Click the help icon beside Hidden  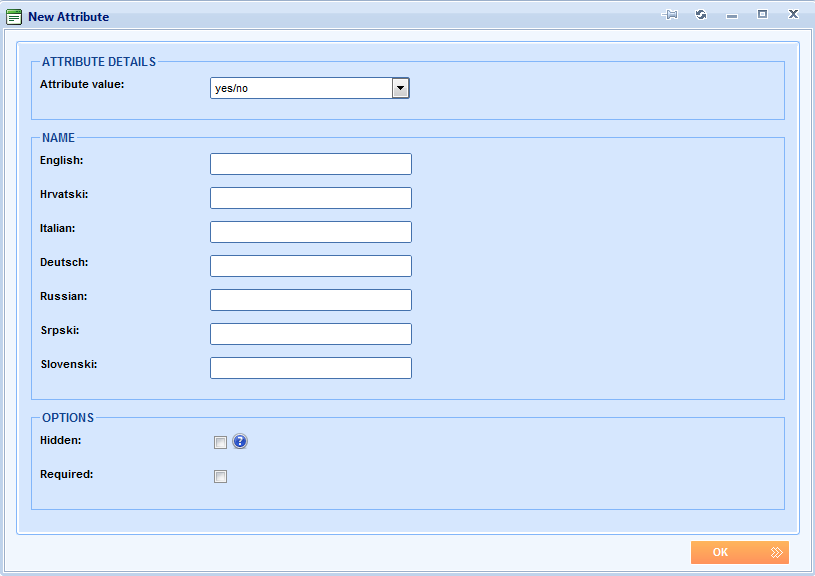(240, 442)
